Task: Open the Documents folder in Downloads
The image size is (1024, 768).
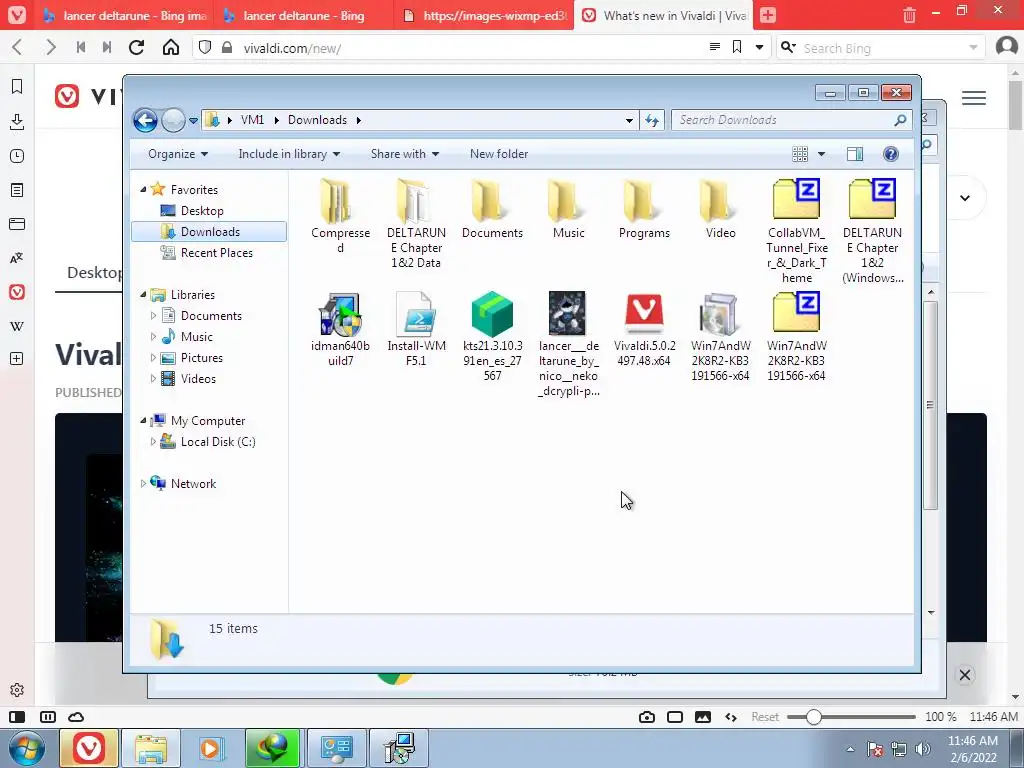Action: coord(492,208)
